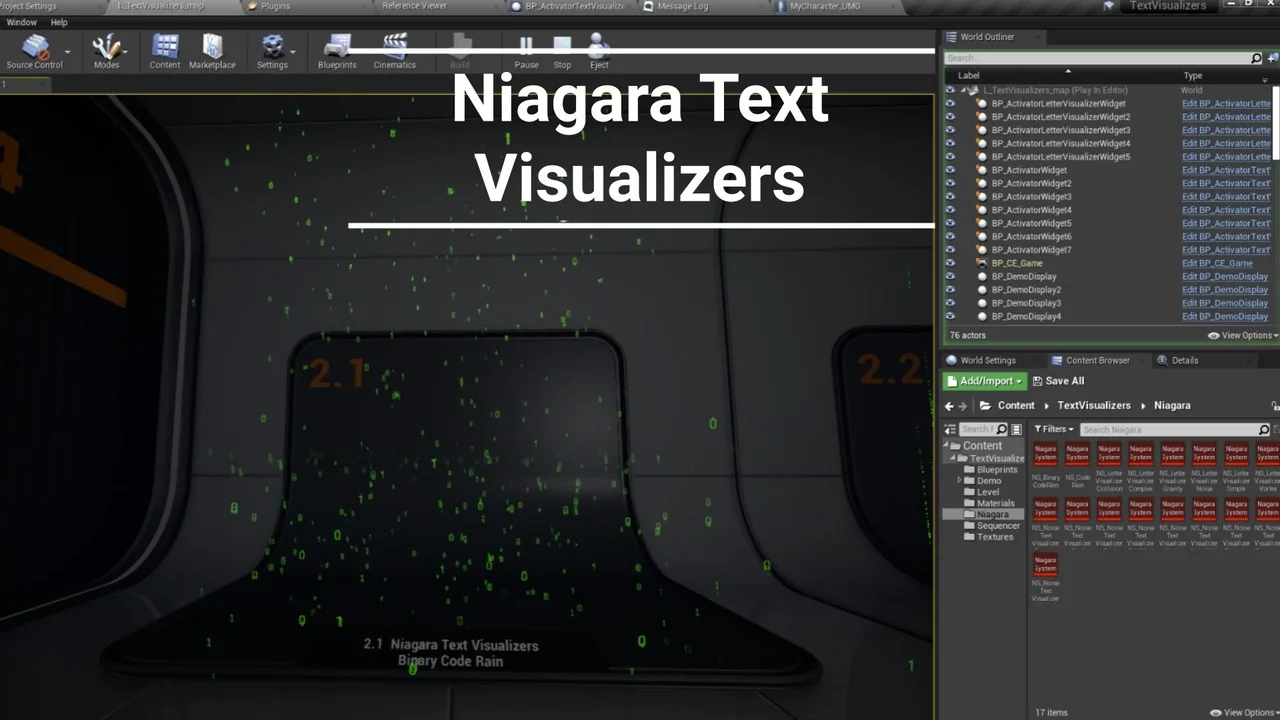Eject from the player controller

[598, 50]
